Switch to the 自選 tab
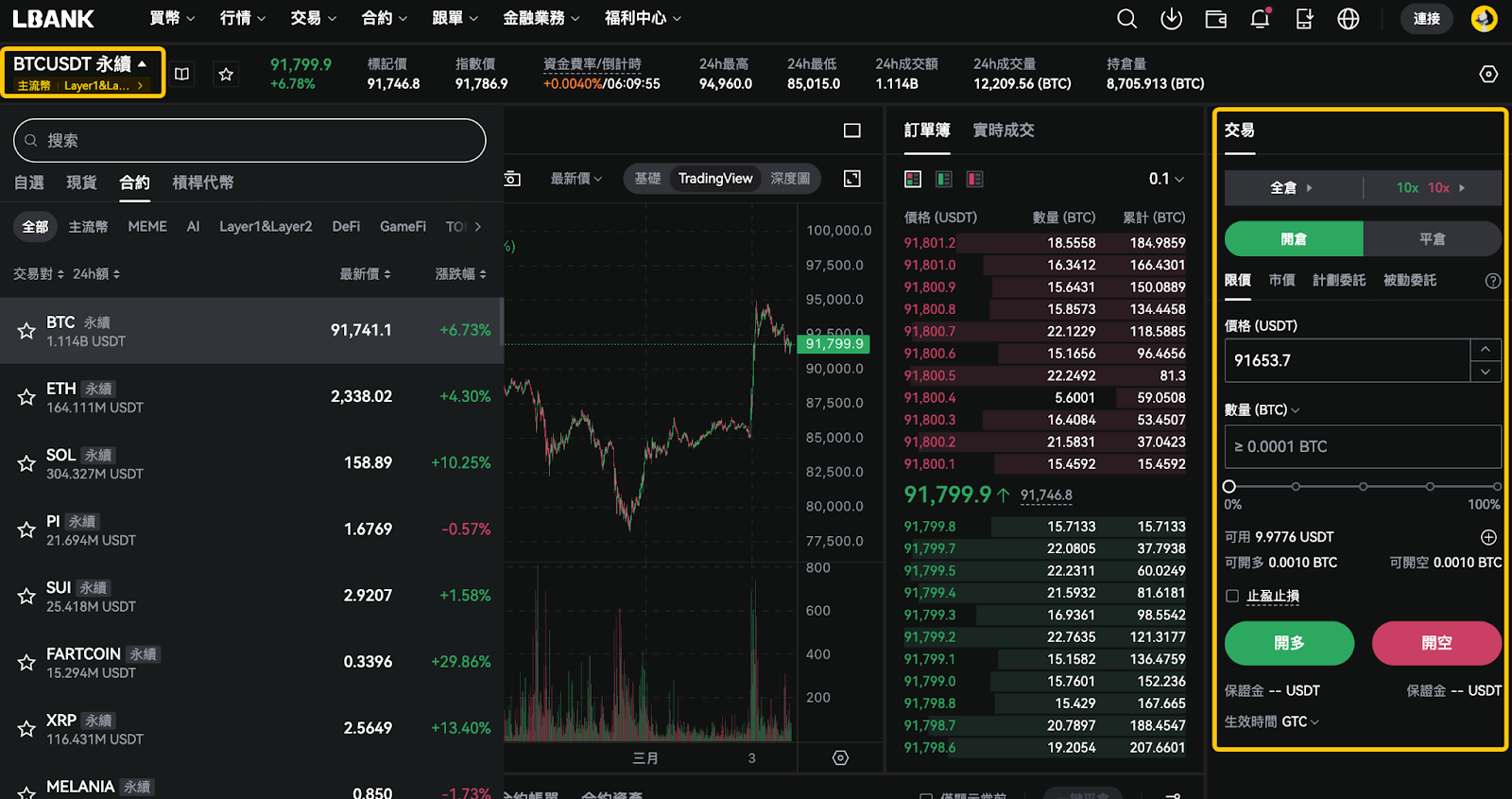Viewport: 1512px width, 799px height. point(29,182)
